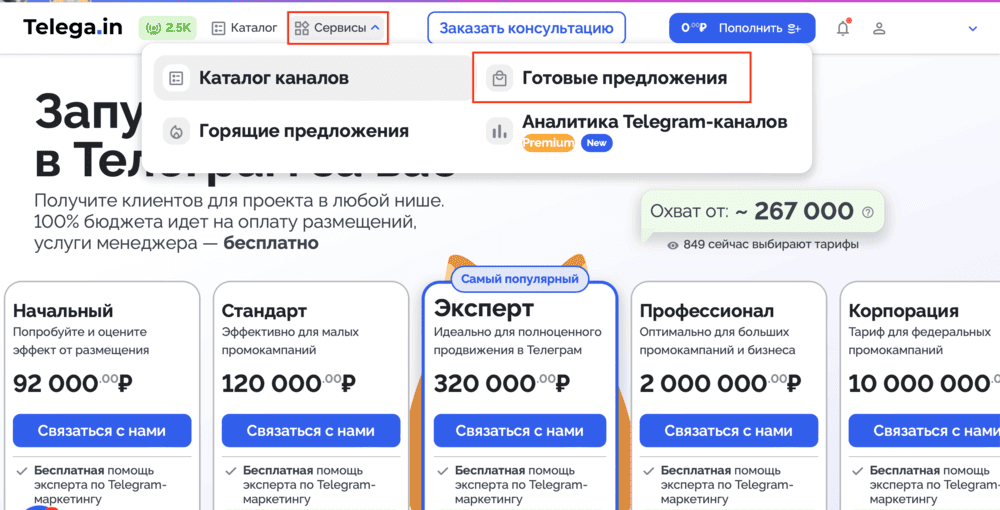Open Аналитика Telegram-каналов menu item
This screenshot has height=510, width=1000.
pyautogui.click(x=654, y=122)
